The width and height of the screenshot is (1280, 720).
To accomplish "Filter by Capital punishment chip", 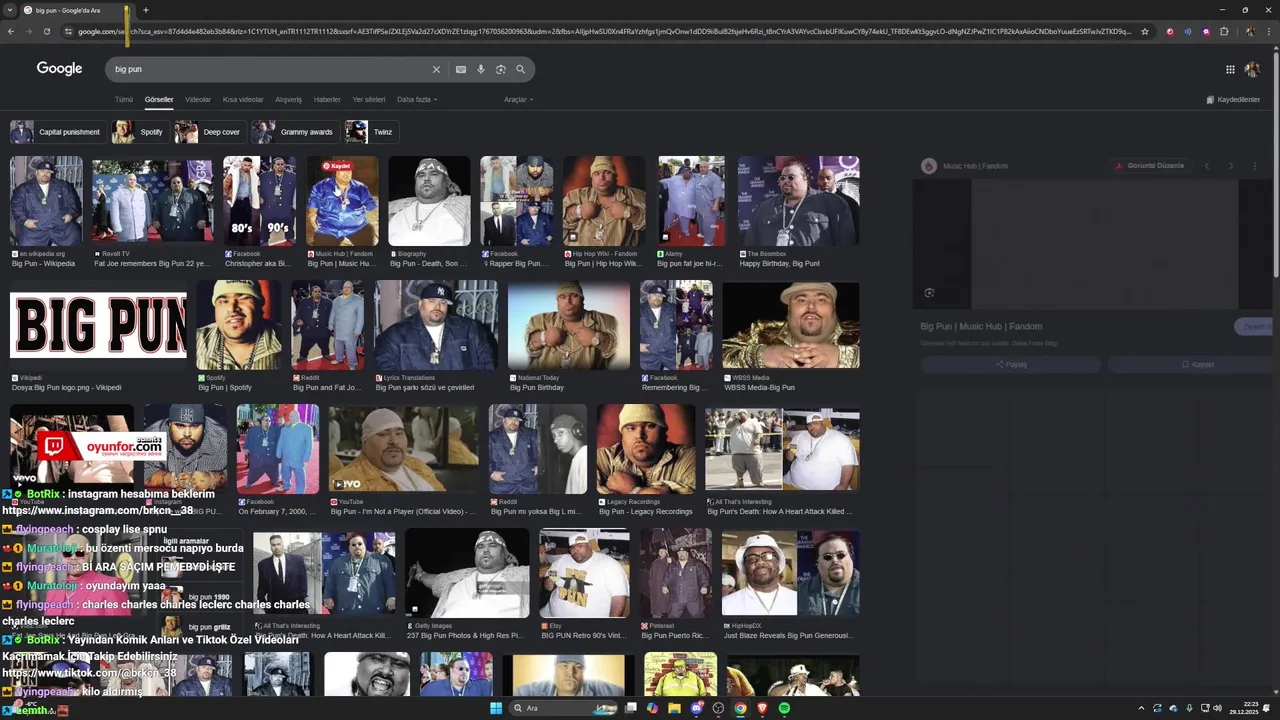I will click(x=57, y=132).
